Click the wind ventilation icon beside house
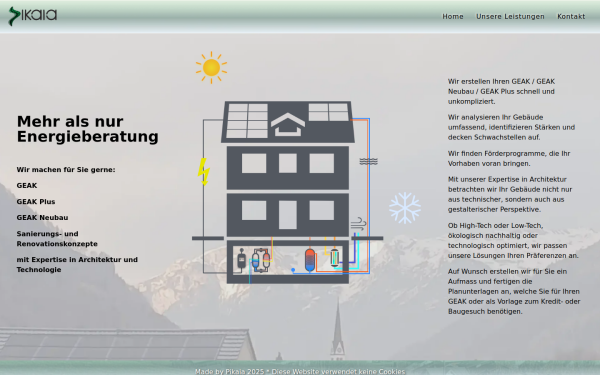This screenshot has width=600, height=375. click(x=359, y=224)
